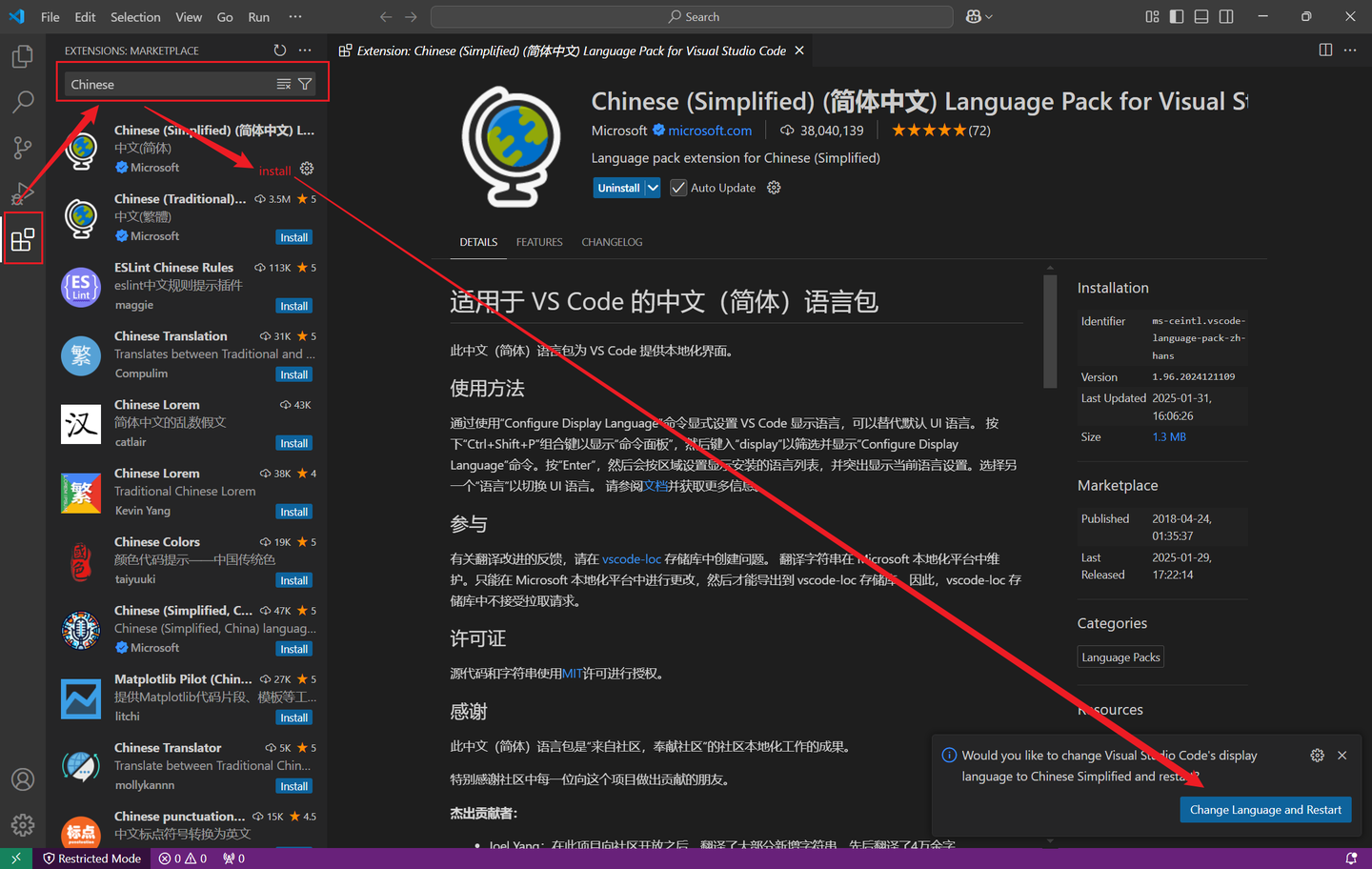Show more menu items ellipsis
The height and width of the screenshot is (869, 1372).
point(295,17)
